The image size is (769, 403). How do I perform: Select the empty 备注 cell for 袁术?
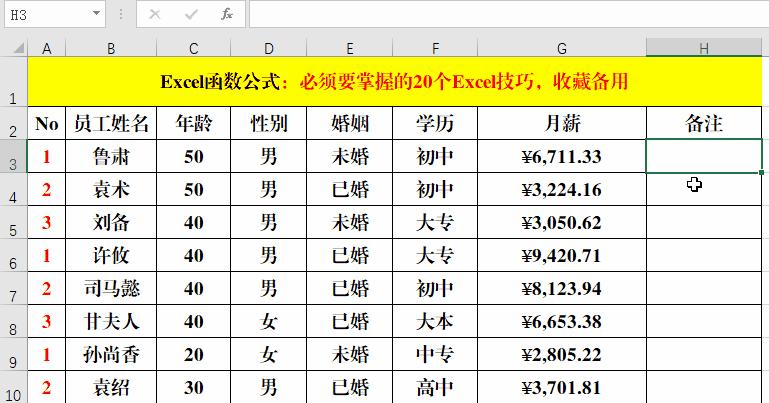pos(704,189)
